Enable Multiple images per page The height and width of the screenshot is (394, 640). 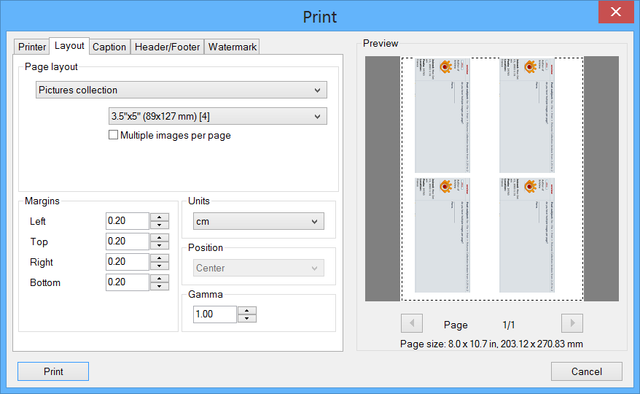tap(113, 135)
